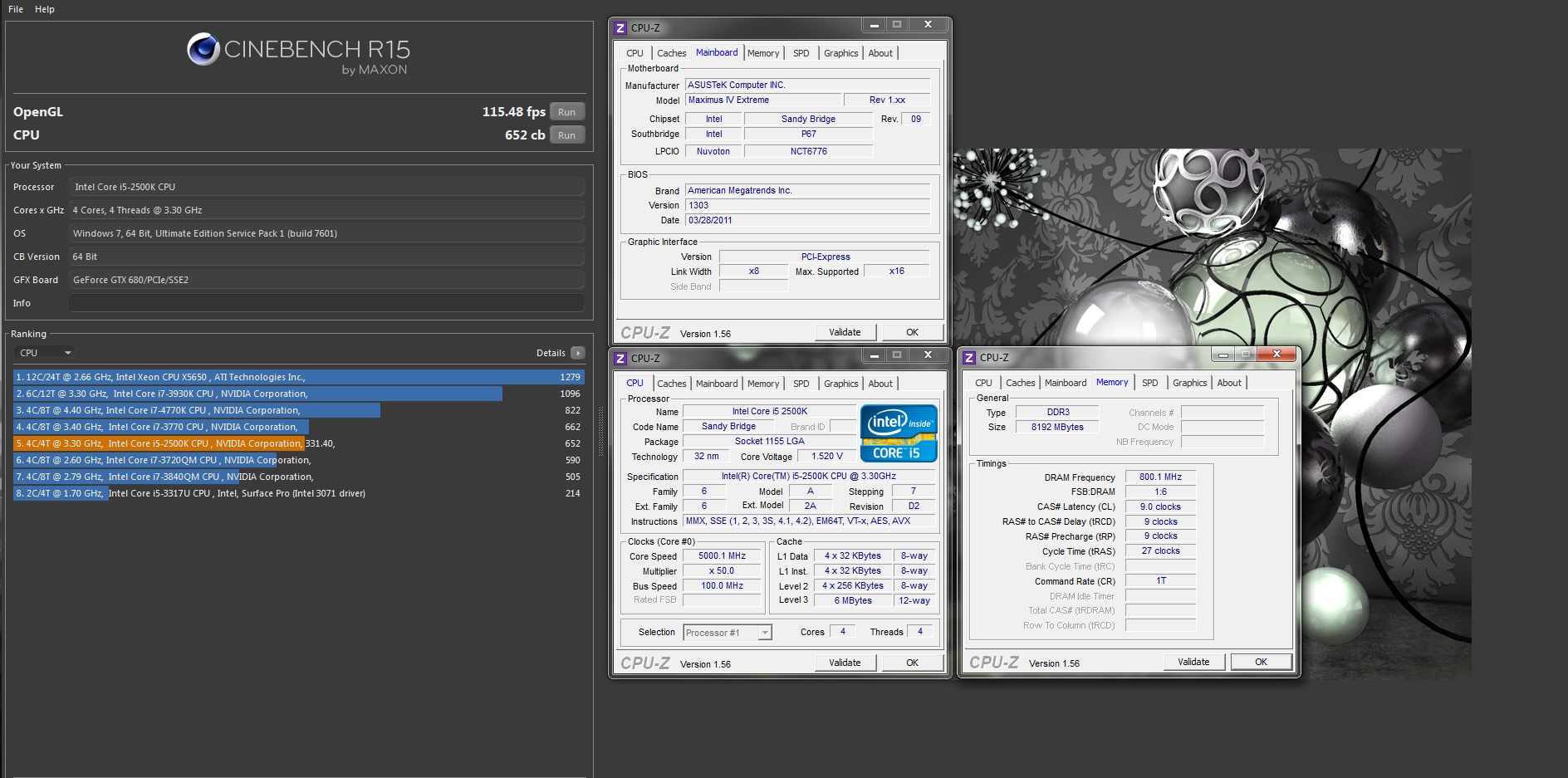The image size is (1568, 778).
Task: Open CPU tab in Memory CPU-Z window
Action: pos(984,383)
